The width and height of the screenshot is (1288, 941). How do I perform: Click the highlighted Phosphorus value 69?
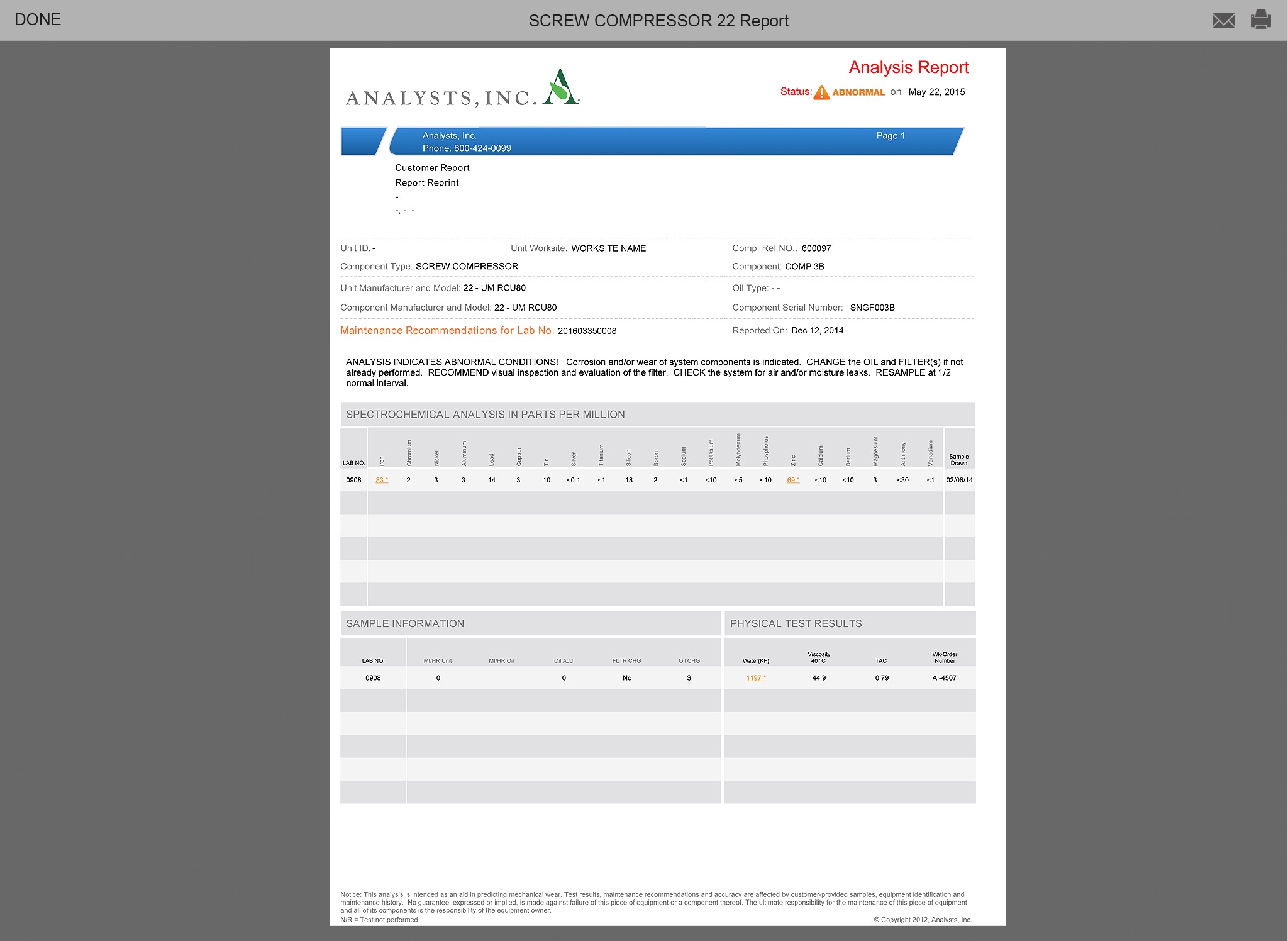click(793, 480)
